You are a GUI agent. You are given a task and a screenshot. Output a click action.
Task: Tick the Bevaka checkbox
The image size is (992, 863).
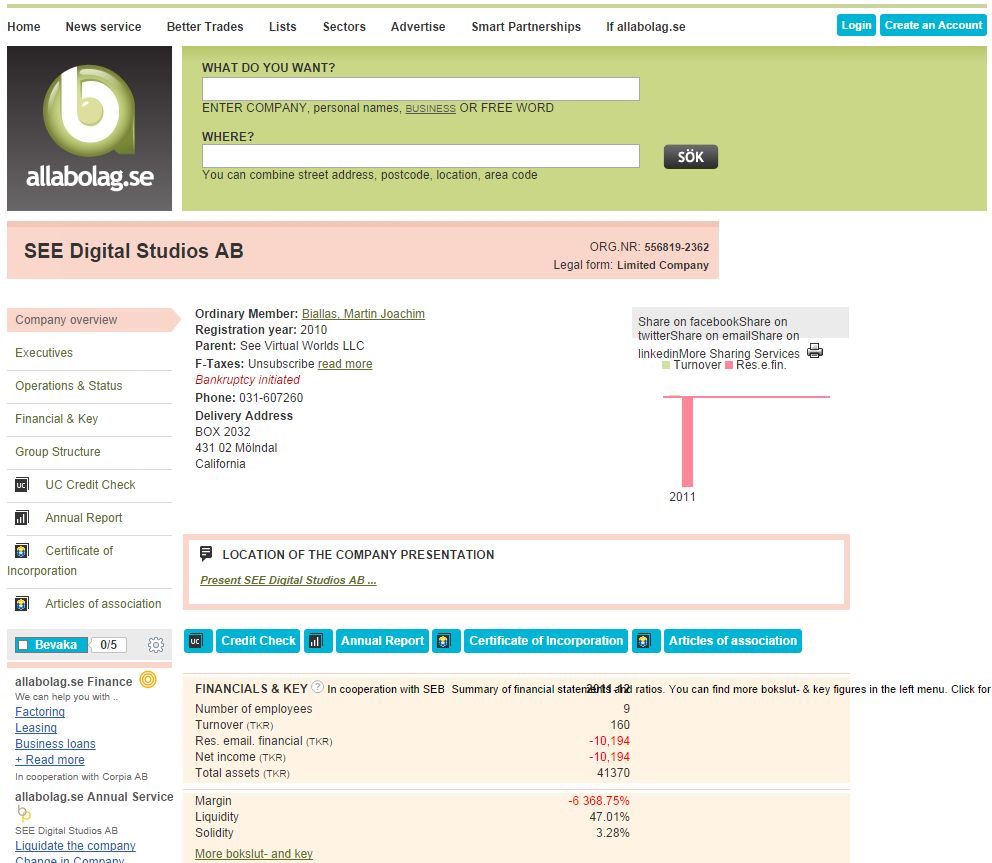click(x=23, y=645)
